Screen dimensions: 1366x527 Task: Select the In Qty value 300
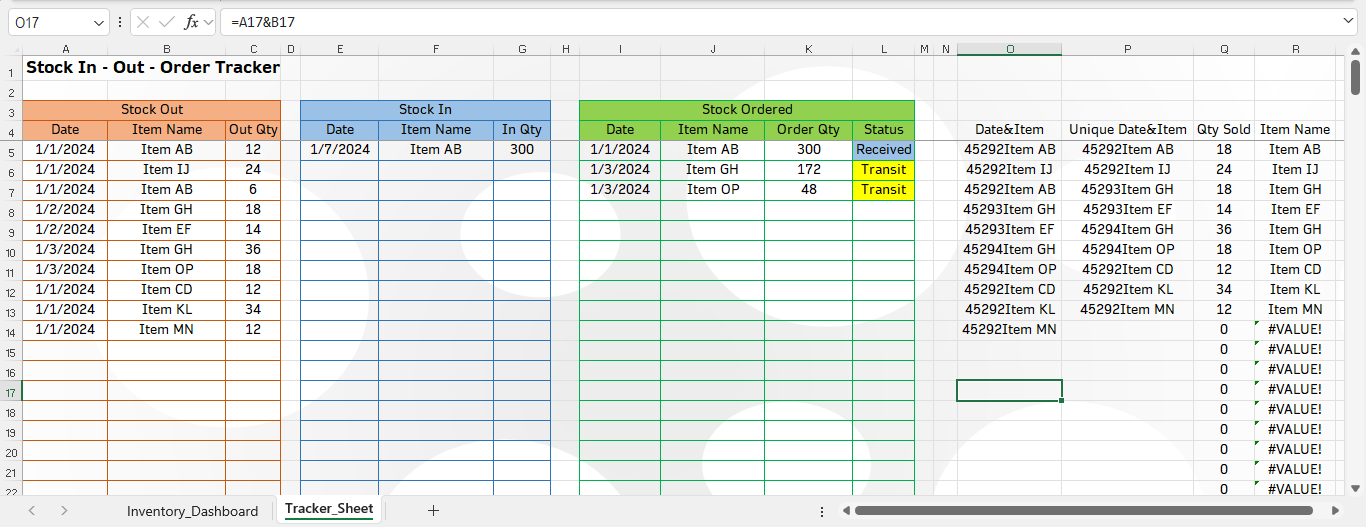[x=521, y=150]
